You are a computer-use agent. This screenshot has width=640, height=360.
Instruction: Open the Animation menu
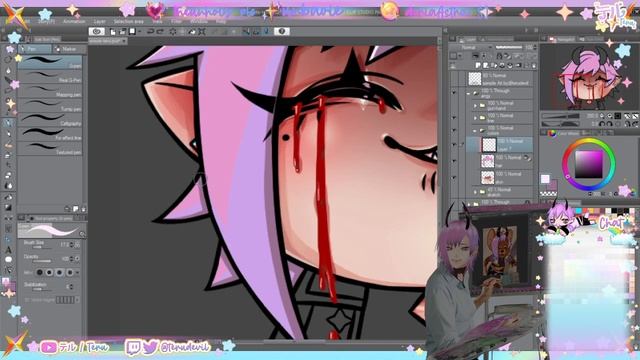coord(74,21)
